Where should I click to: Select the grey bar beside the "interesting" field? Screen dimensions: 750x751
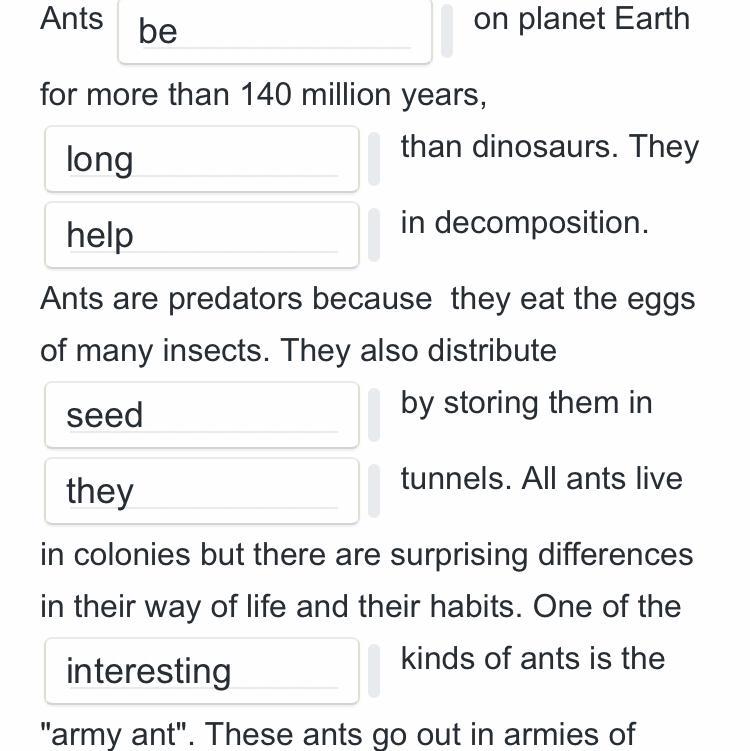click(374, 671)
